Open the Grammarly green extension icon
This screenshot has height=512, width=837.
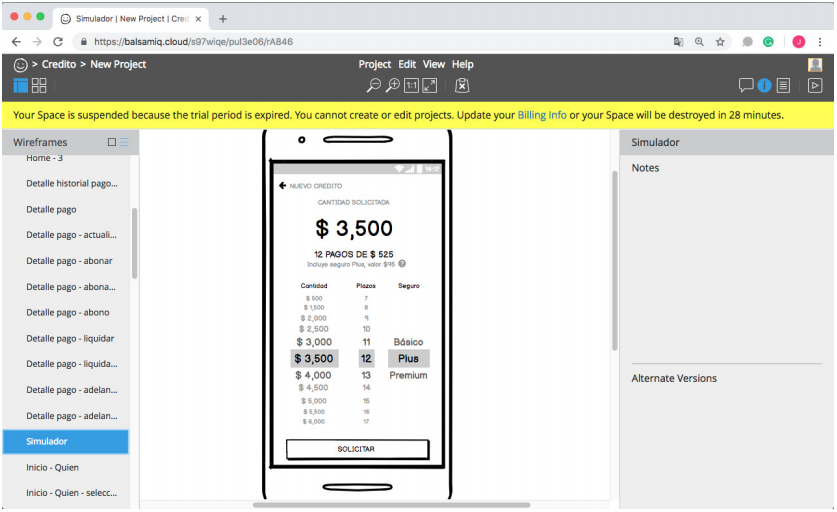click(x=768, y=42)
